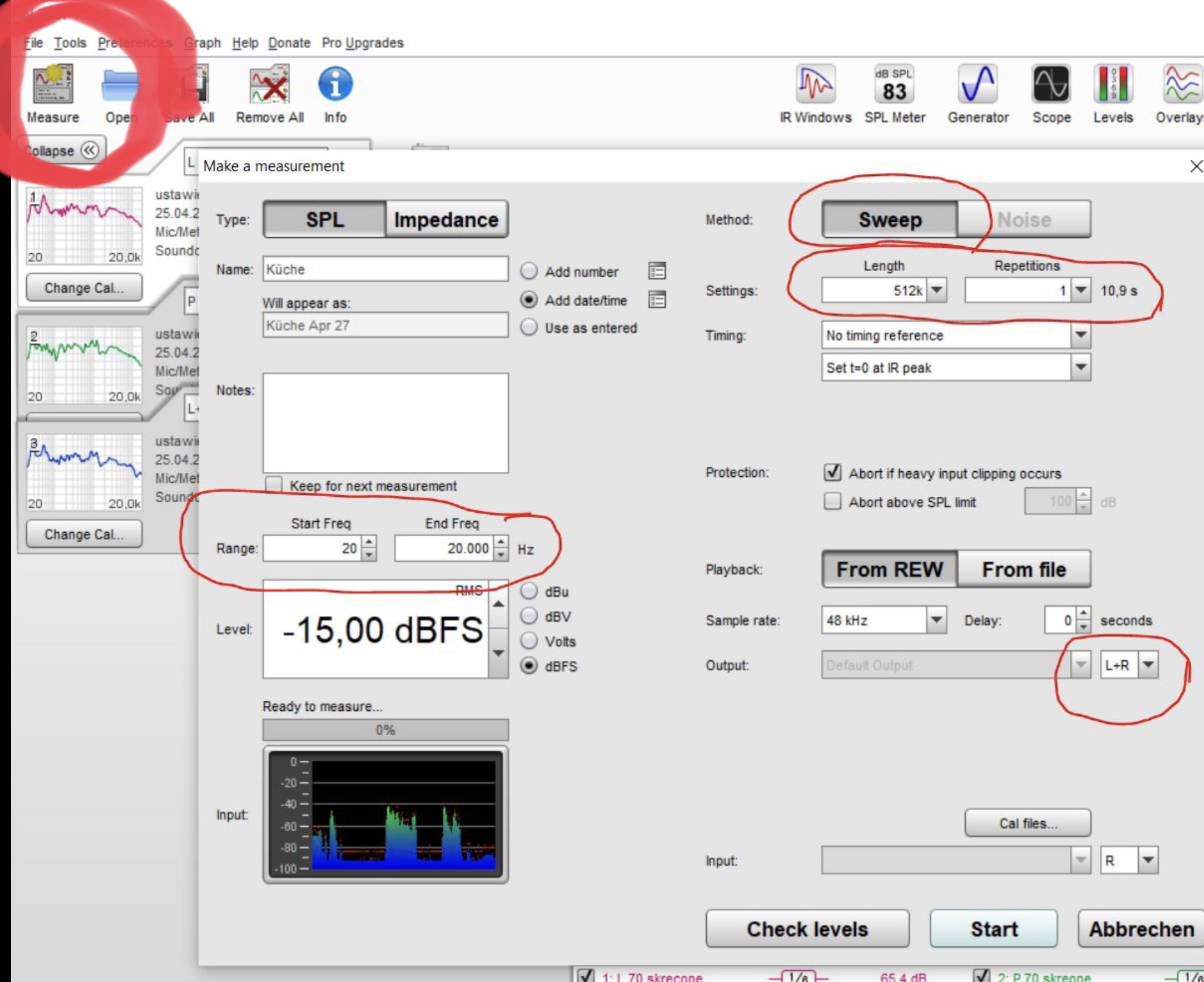The image size is (1204, 982).
Task: Close the Make a measurement dialog
Action: click(x=1196, y=166)
